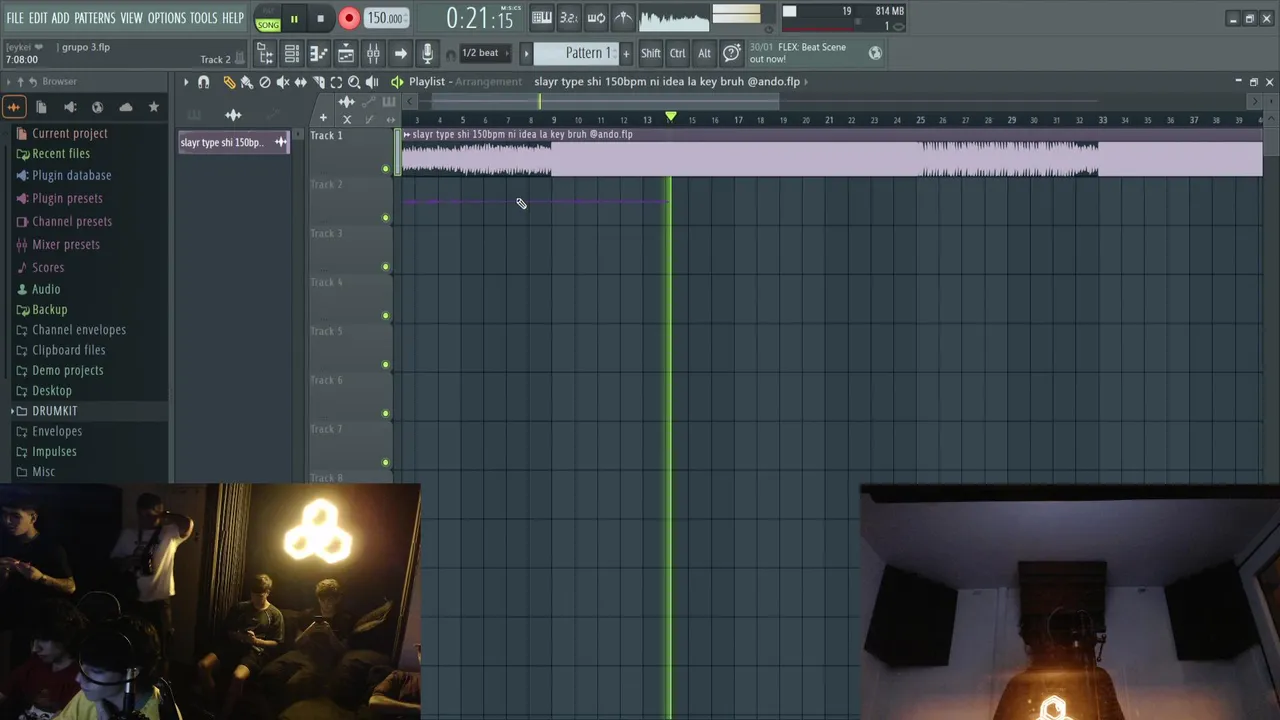The width and height of the screenshot is (1280, 720).
Task: Select the Delete tool in playlist
Action: (x=265, y=82)
